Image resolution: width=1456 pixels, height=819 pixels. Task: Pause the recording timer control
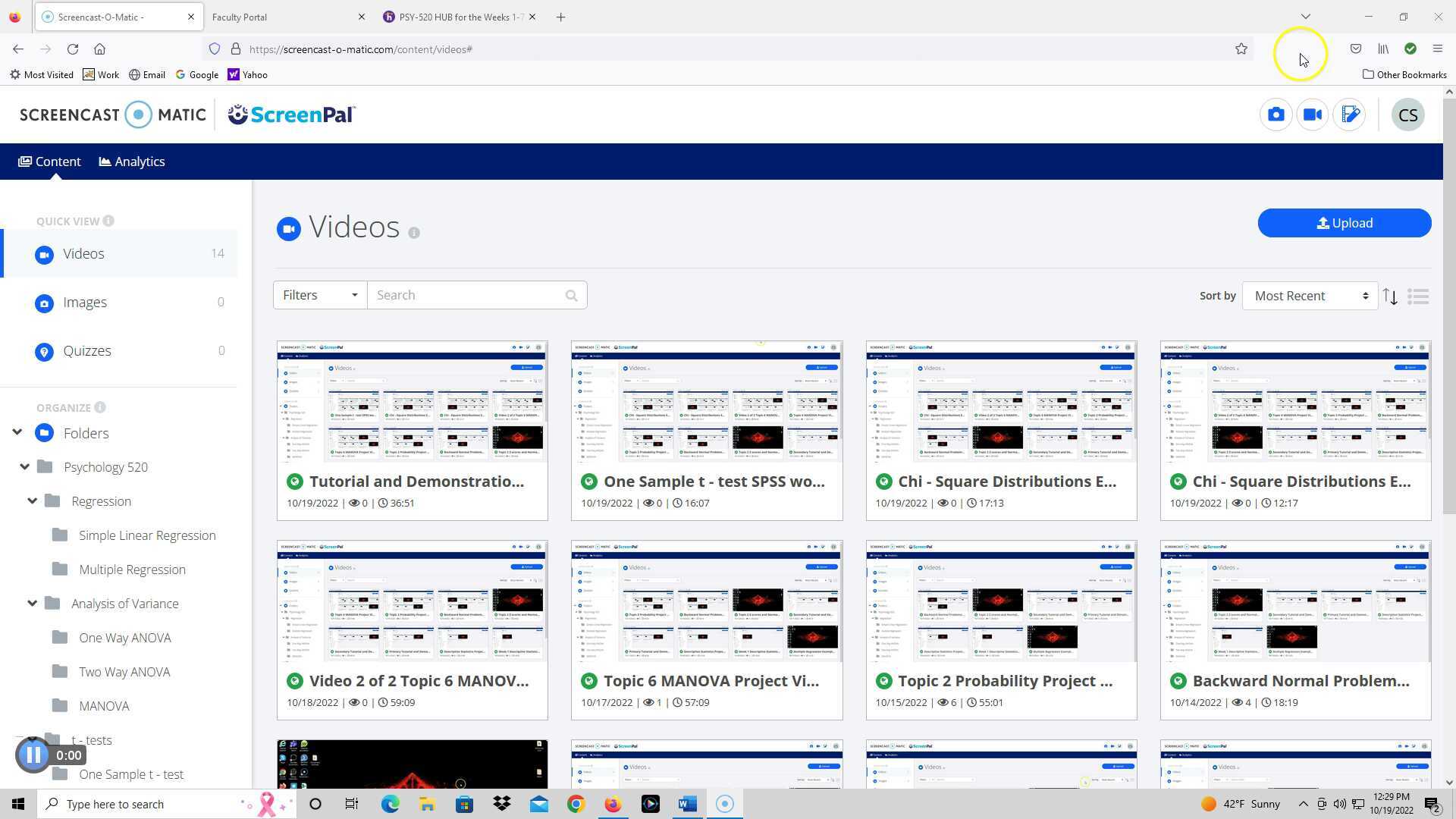(33, 755)
